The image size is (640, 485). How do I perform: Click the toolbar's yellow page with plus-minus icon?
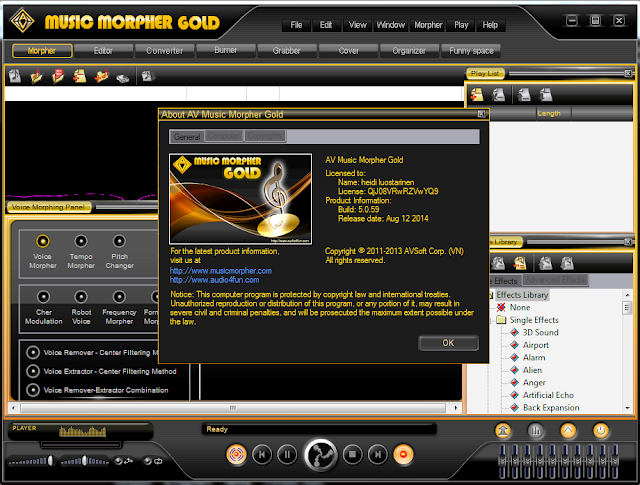pyautogui.click(x=80, y=76)
